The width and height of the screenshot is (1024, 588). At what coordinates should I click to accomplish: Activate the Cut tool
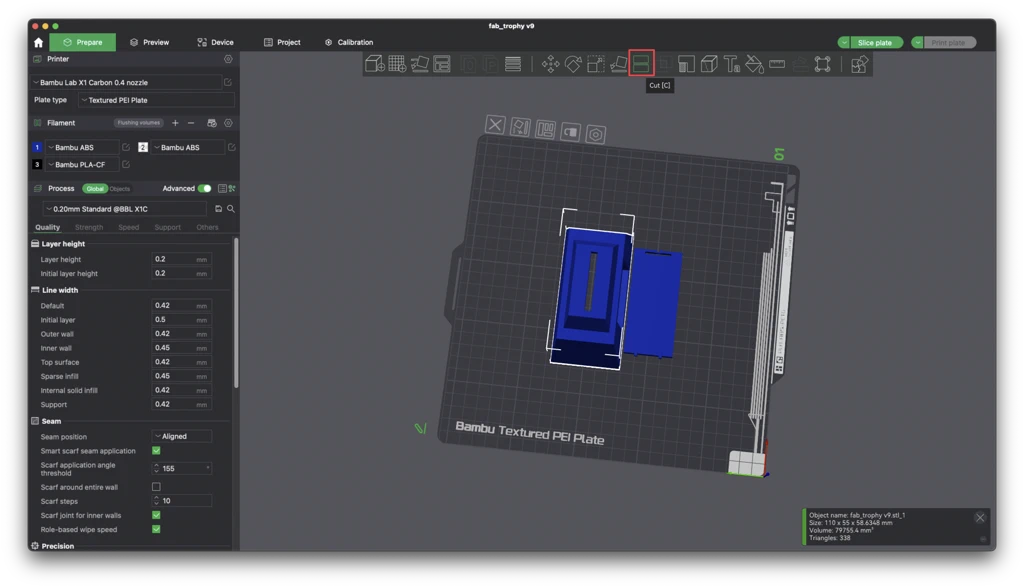pyautogui.click(x=641, y=63)
